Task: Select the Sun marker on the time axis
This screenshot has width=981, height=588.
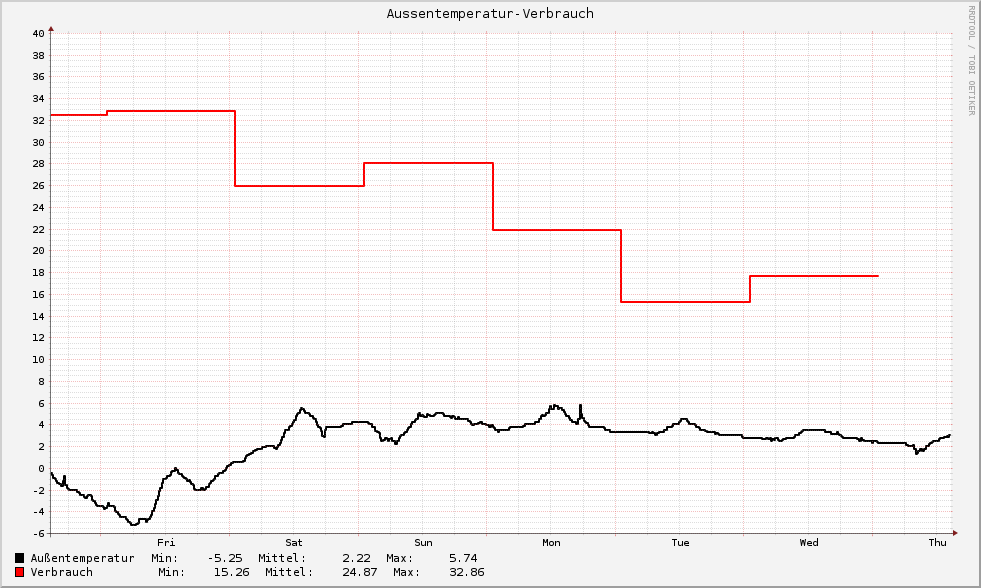Action: click(423, 543)
